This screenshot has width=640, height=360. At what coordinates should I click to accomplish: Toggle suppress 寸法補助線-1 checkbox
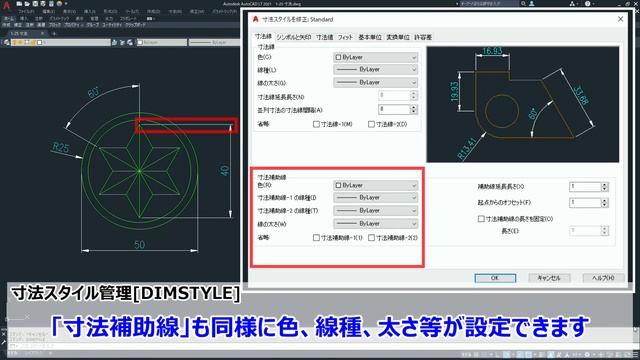pos(316,238)
